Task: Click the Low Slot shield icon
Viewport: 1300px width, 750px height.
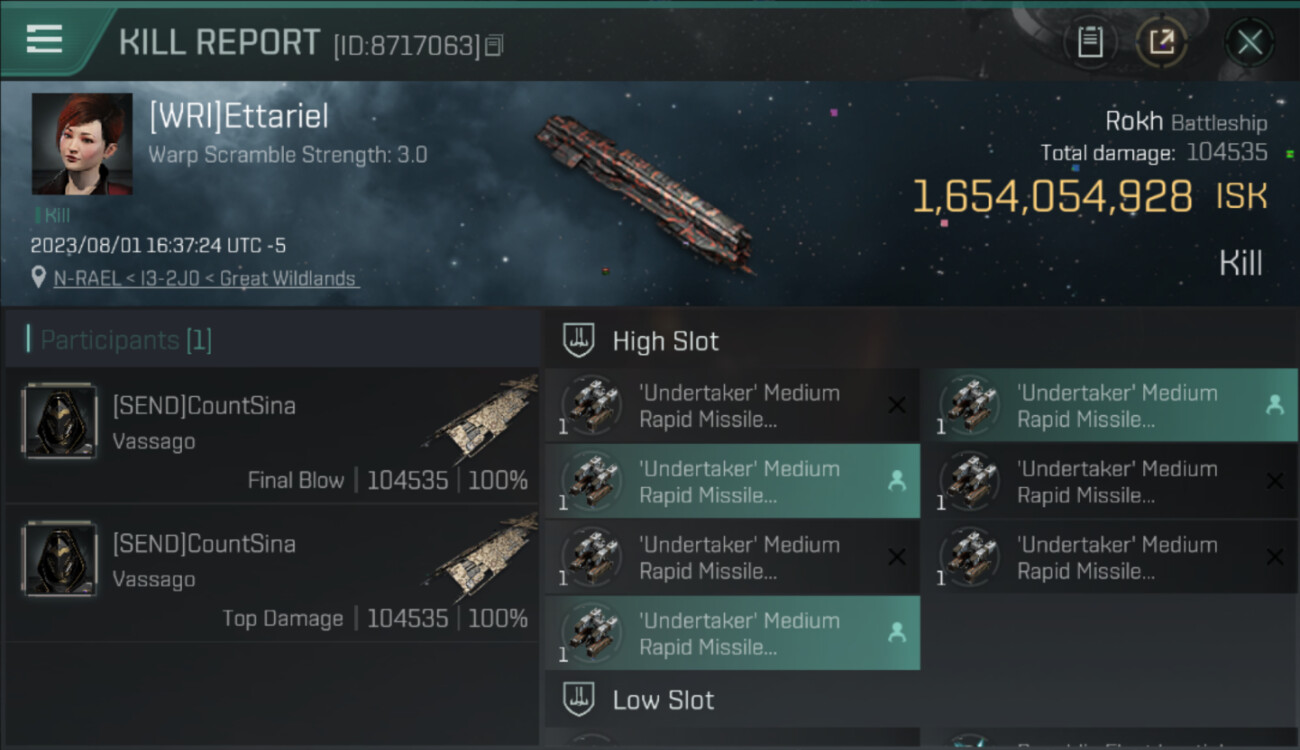Action: click(x=580, y=699)
